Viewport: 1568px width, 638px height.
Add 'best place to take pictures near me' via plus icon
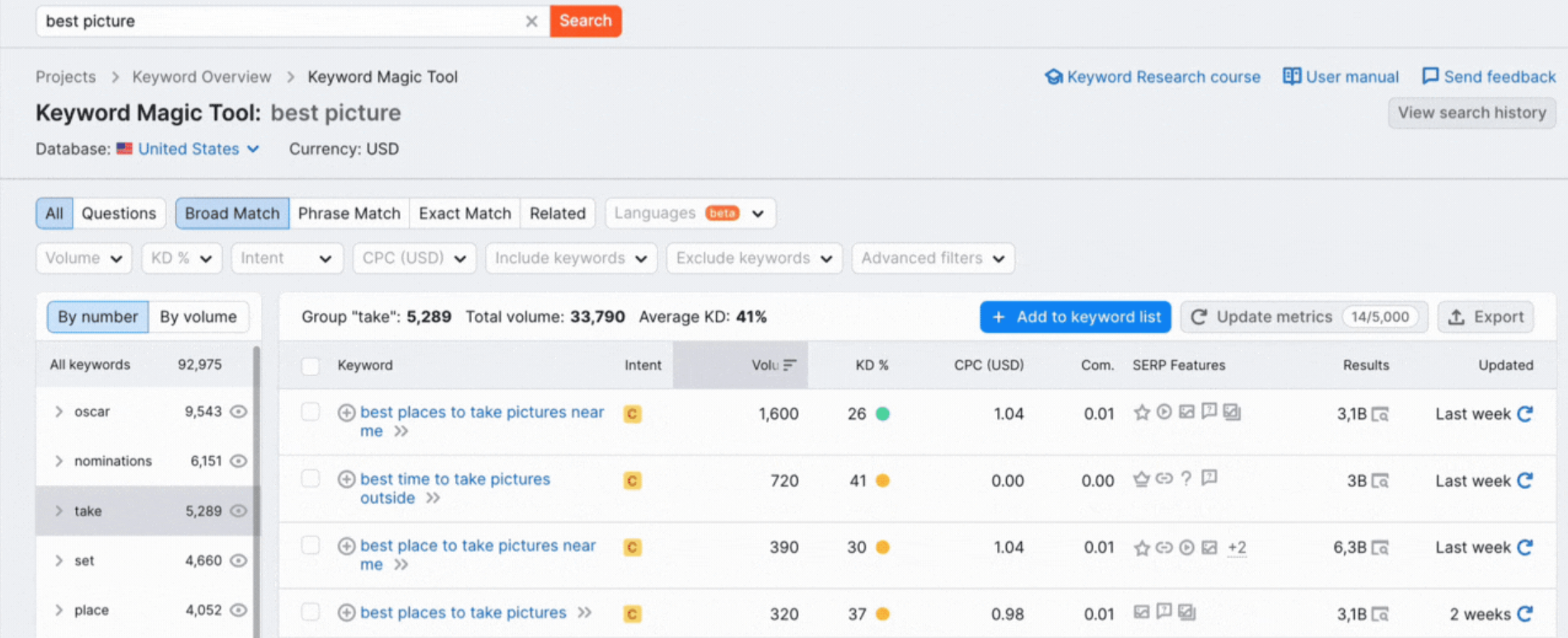[x=347, y=546]
